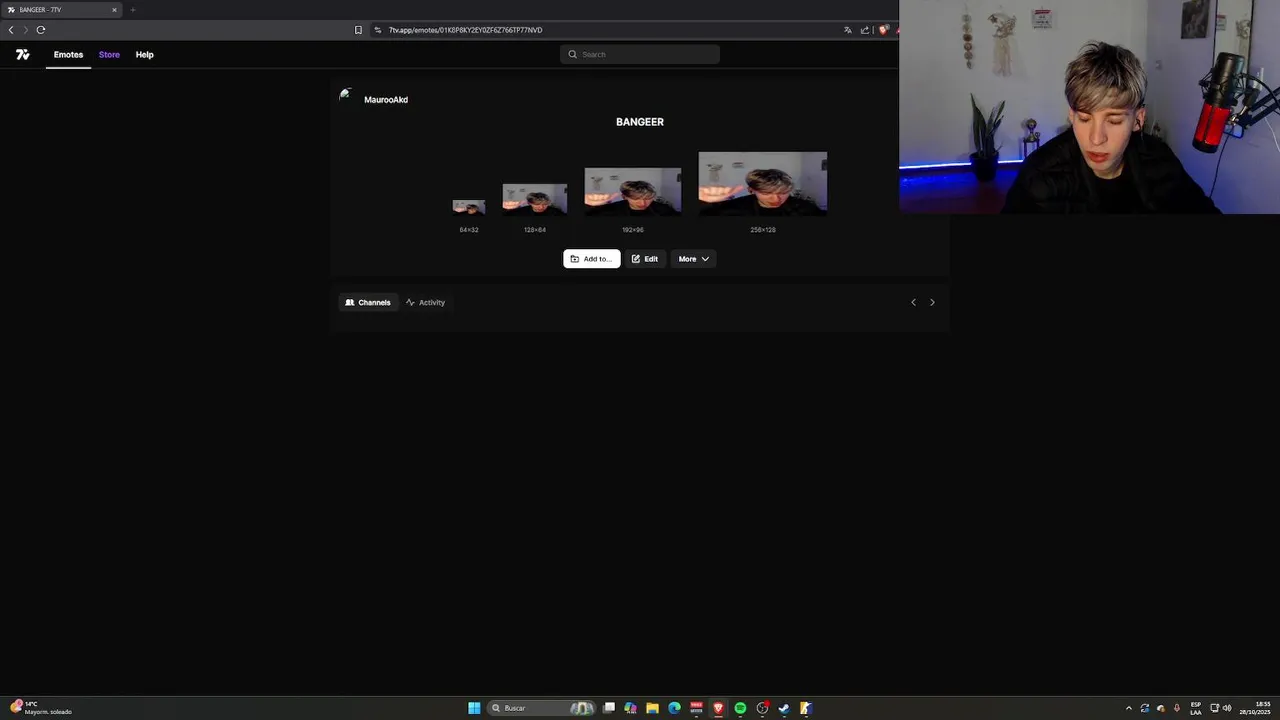This screenshot has height=720, width=1280.
Task: Click the share page icon
Action: pyautogui.click(x=864, y=30)
